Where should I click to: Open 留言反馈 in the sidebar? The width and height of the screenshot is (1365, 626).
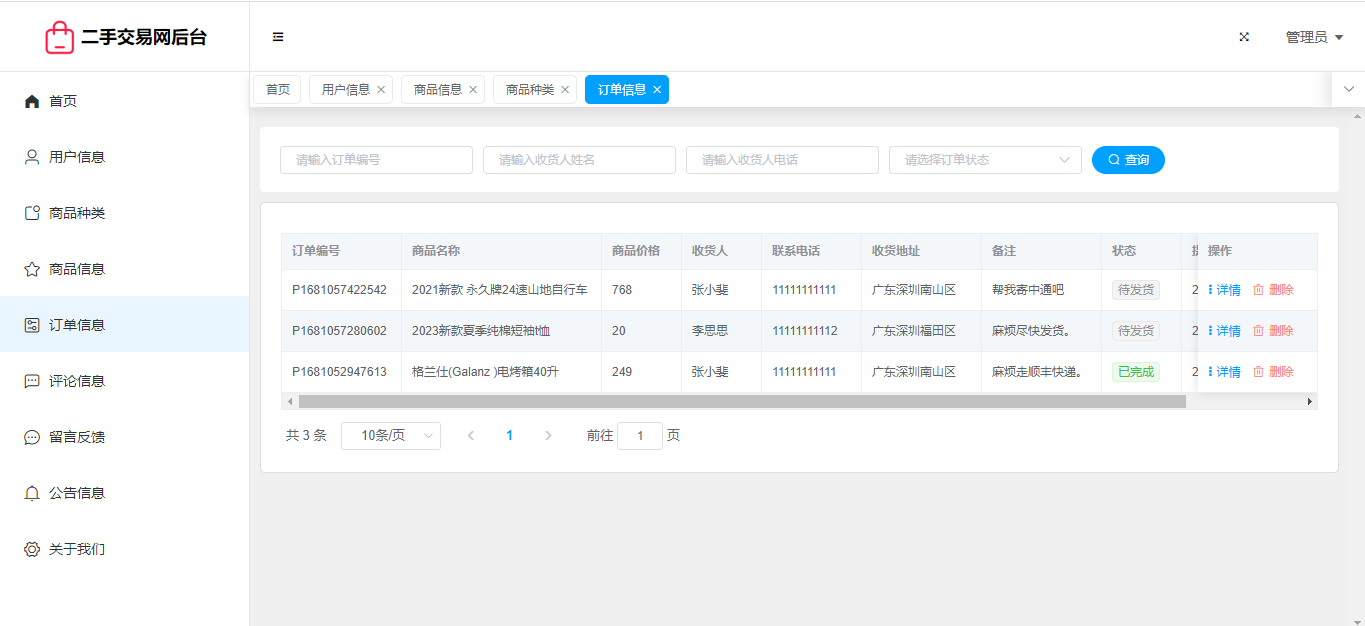coord(77,437)
